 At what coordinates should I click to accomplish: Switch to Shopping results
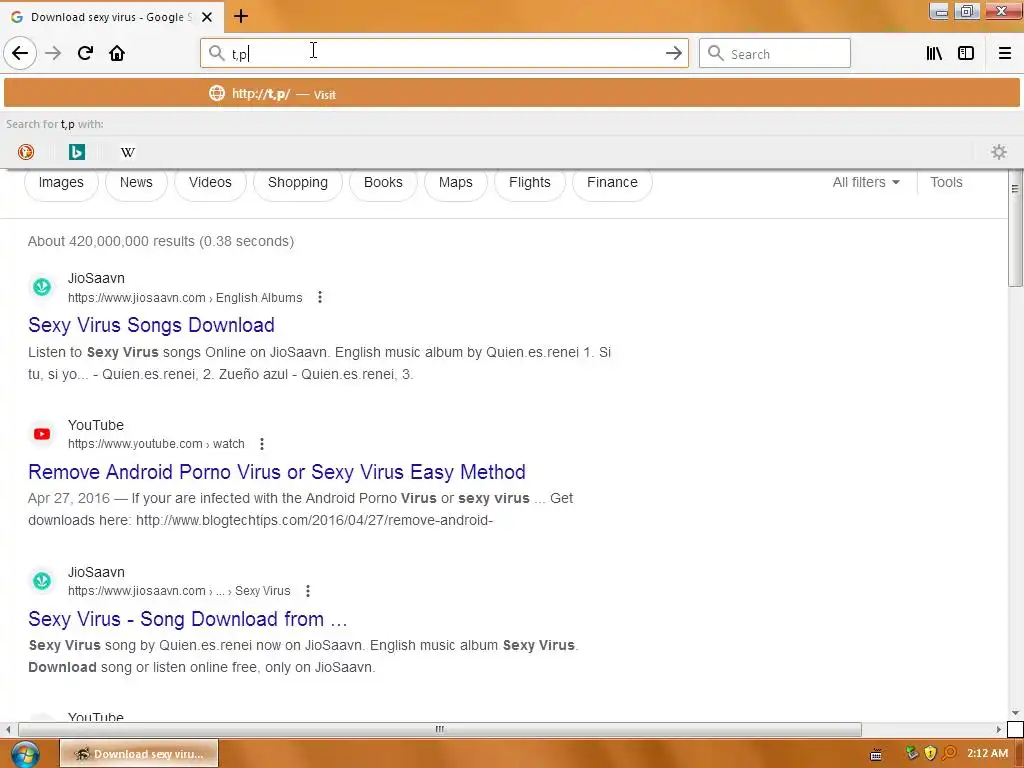(298, 182)
